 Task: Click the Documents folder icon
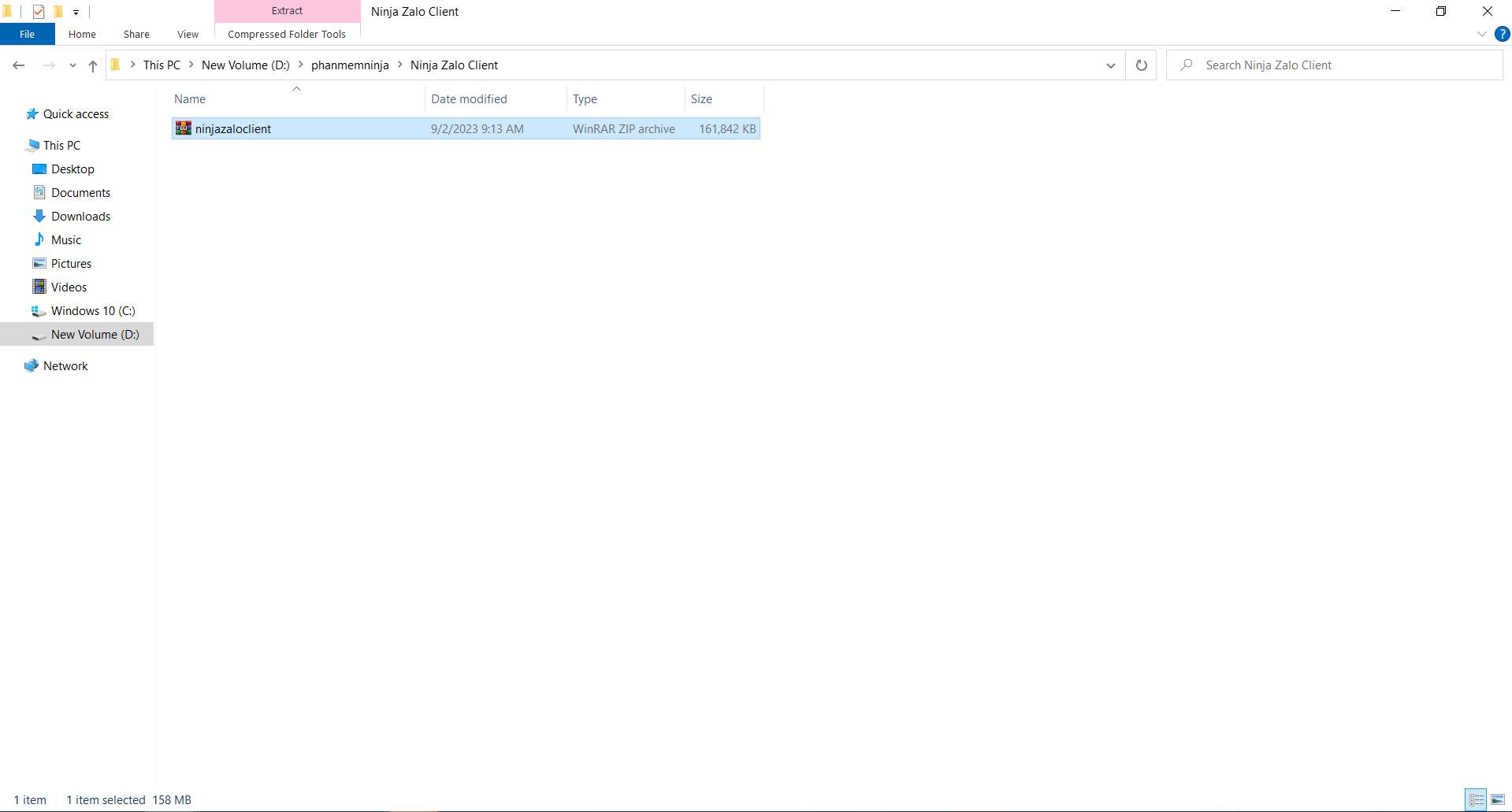[x=39, y=192]
